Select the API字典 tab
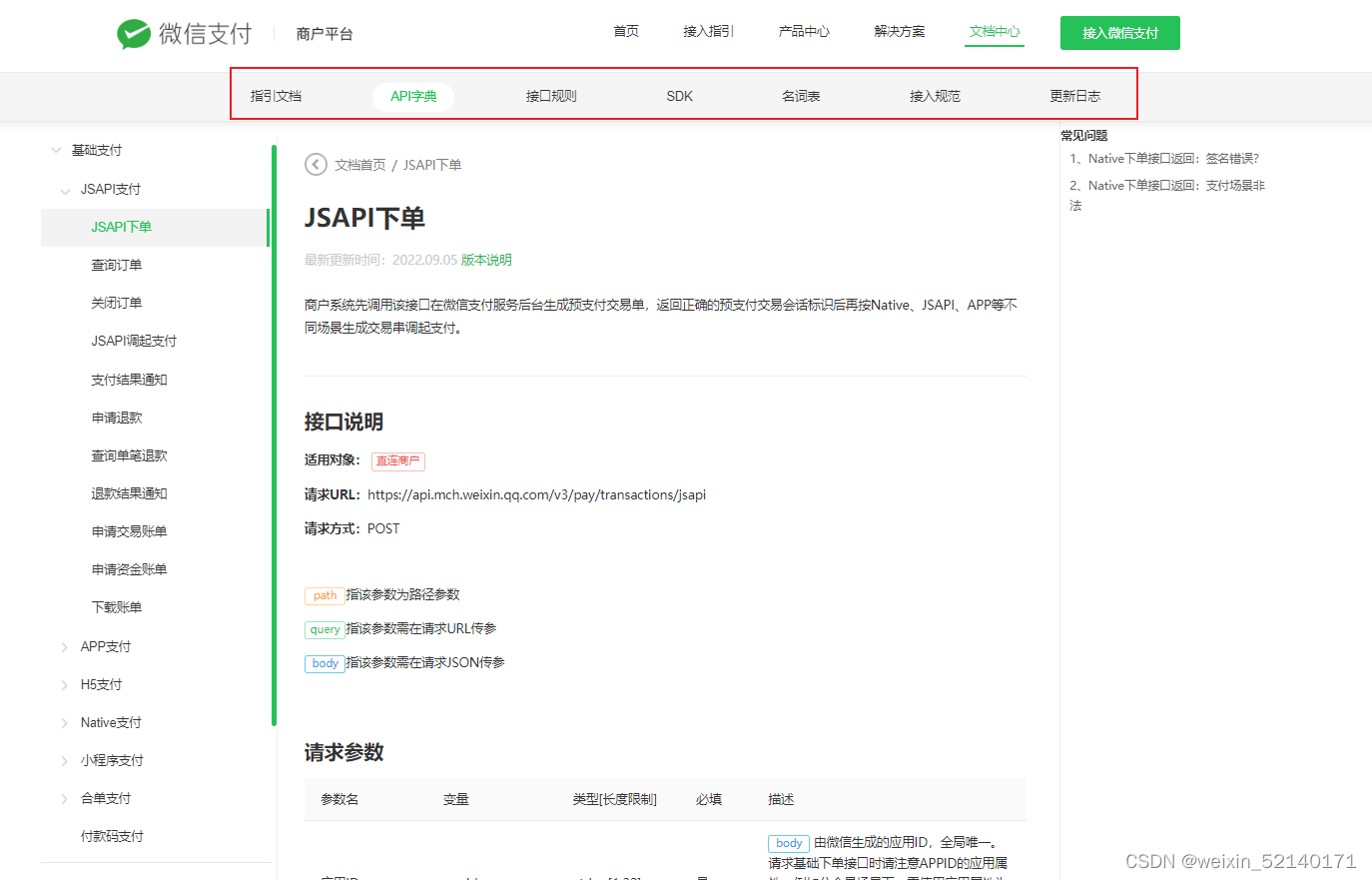Image resolution: width=1372 pixels, height=880 pixels. coord(413,96)
